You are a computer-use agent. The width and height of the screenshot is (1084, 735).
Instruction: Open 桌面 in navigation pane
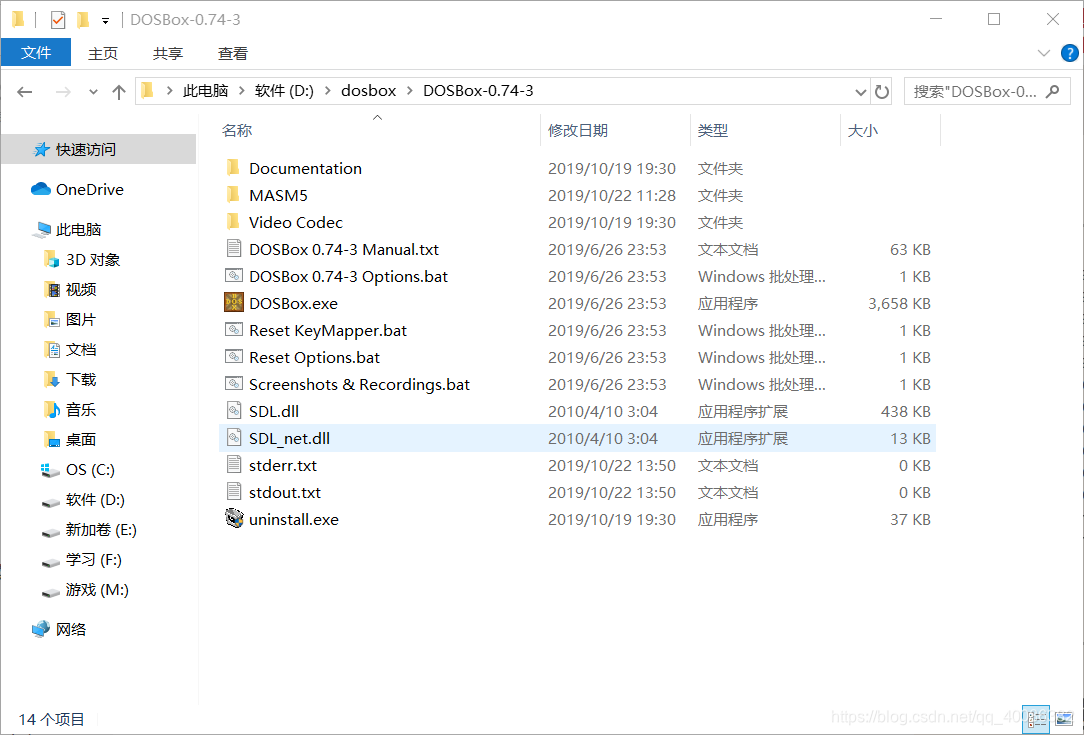pyautogui.click(x=81, y=439)
